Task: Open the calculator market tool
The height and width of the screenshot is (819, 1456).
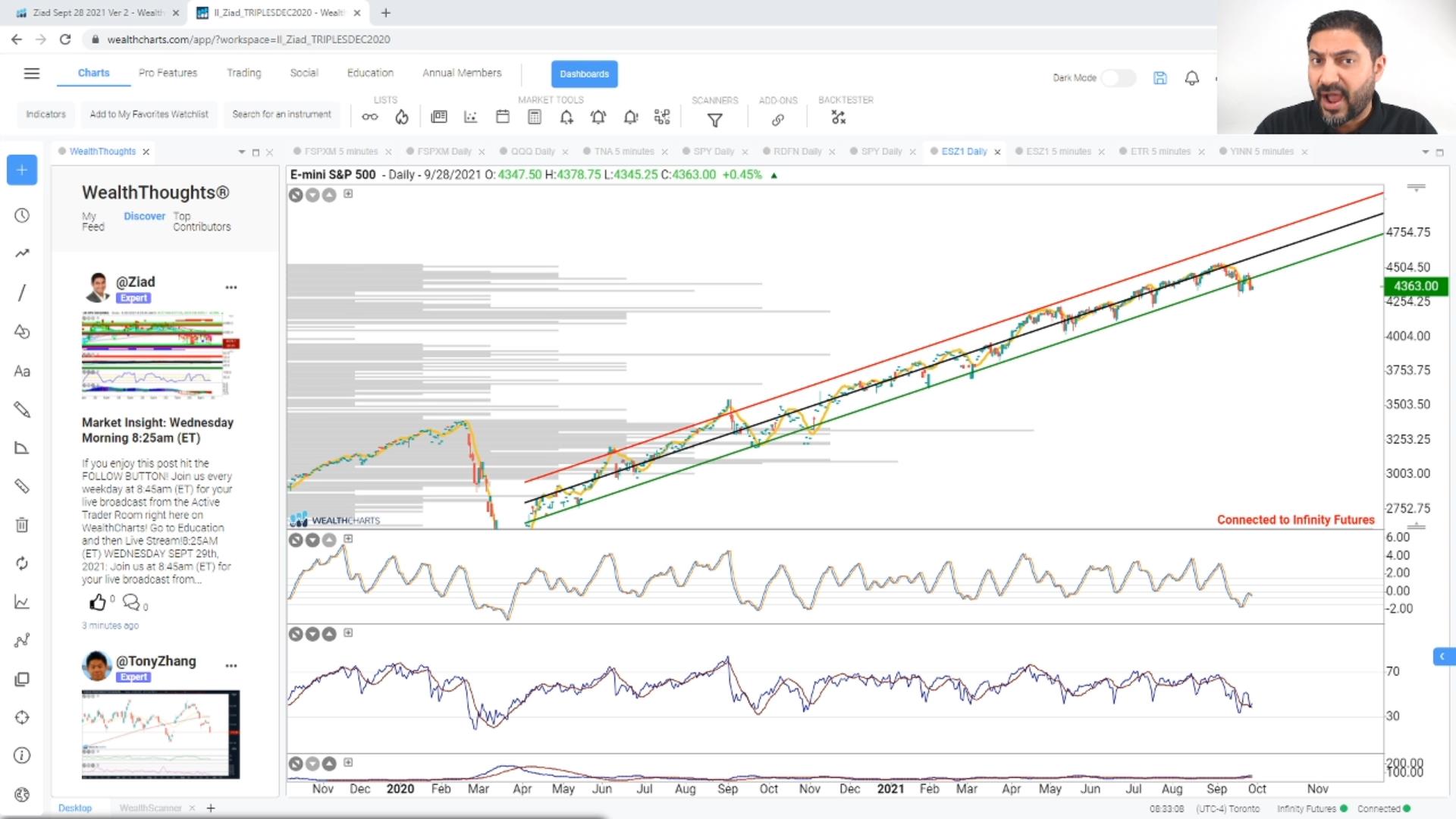Action: pos(535,117)
